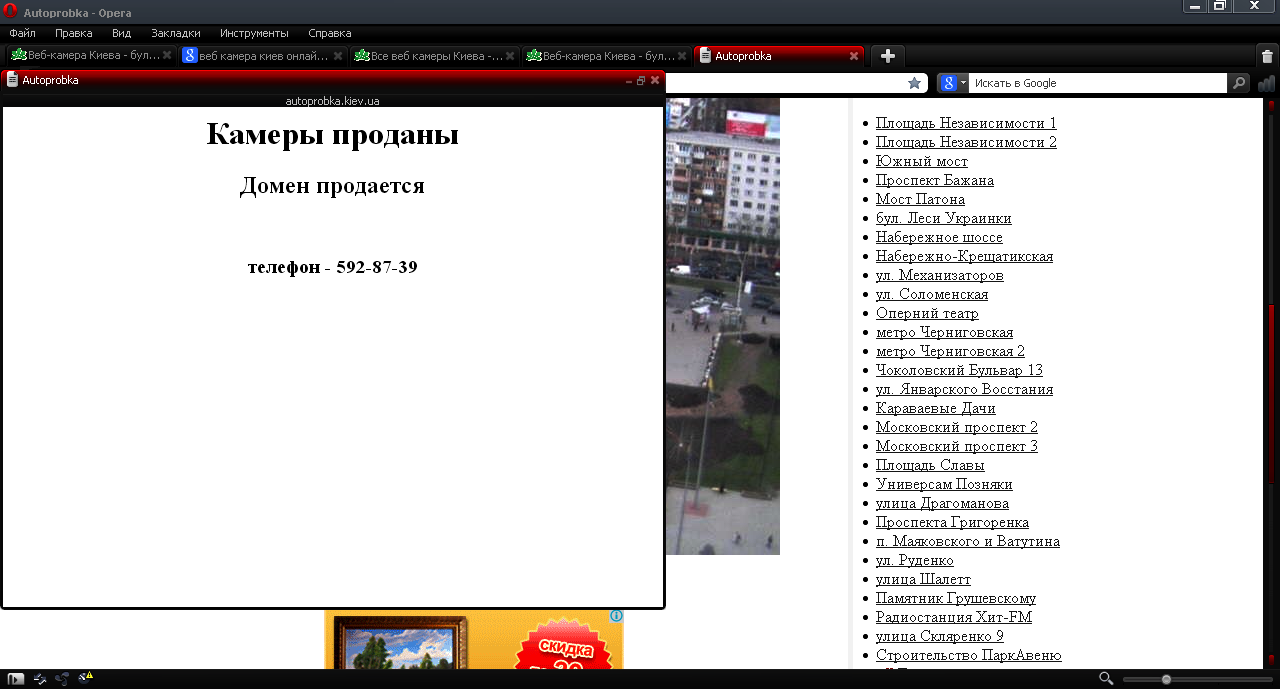This screenshot has height=689, width=1280.
Task: Open the Площадь Независимости 2 link
Action: tap(966, 142)
